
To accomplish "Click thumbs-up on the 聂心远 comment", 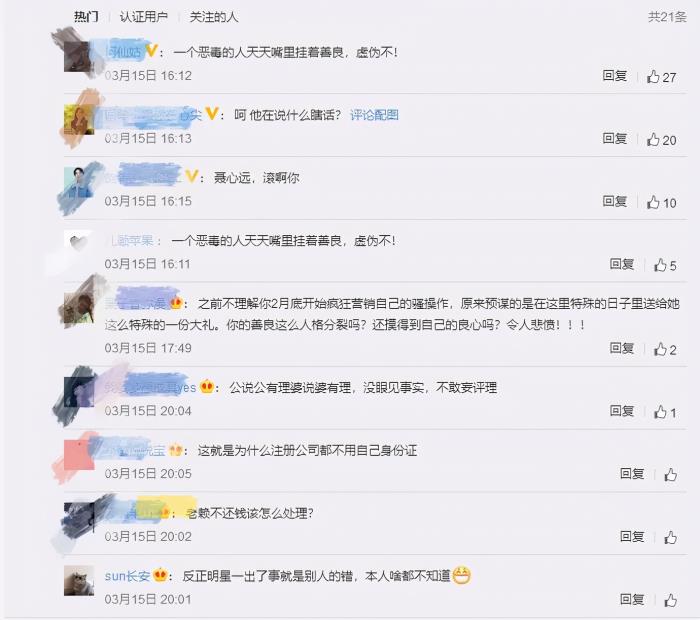I will click(661, 203).
